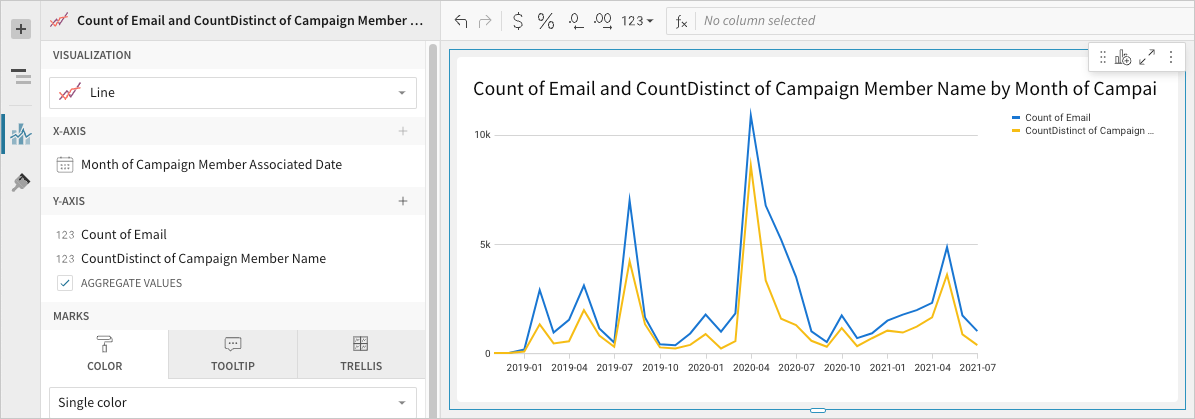
Task: Open the 123 number format dropdown
Action: 637,21
